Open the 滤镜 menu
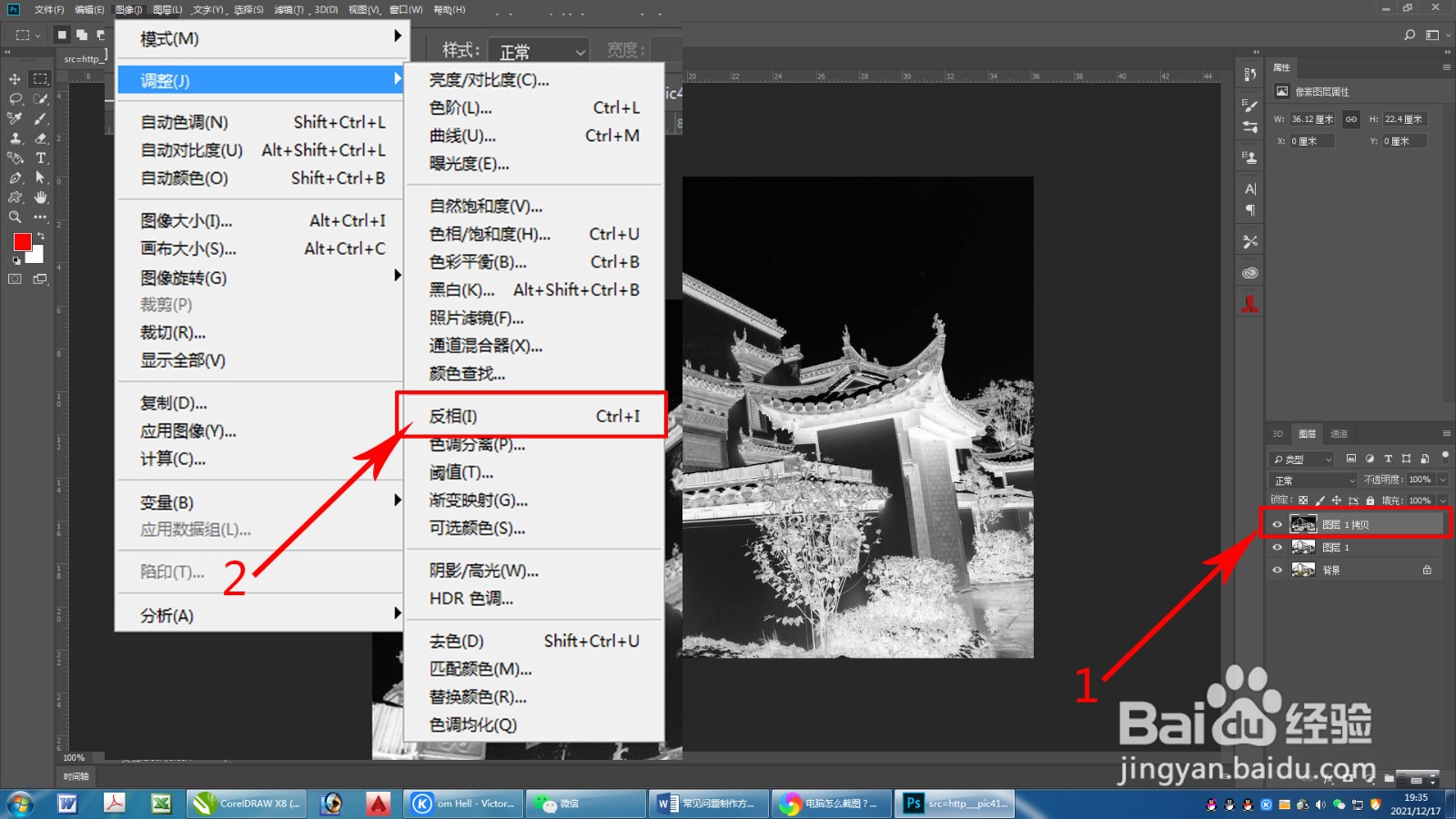Image resolution: width=1456 pixels, height=819 pixels. pyautogui.click(x=288, y=9)
